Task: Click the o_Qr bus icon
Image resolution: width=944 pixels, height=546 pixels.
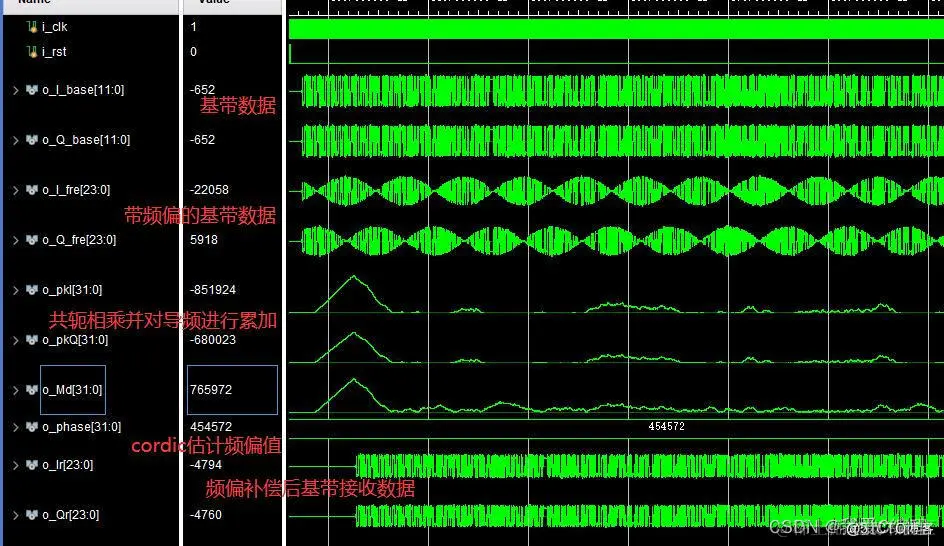Action: click(x=32, y=515)
